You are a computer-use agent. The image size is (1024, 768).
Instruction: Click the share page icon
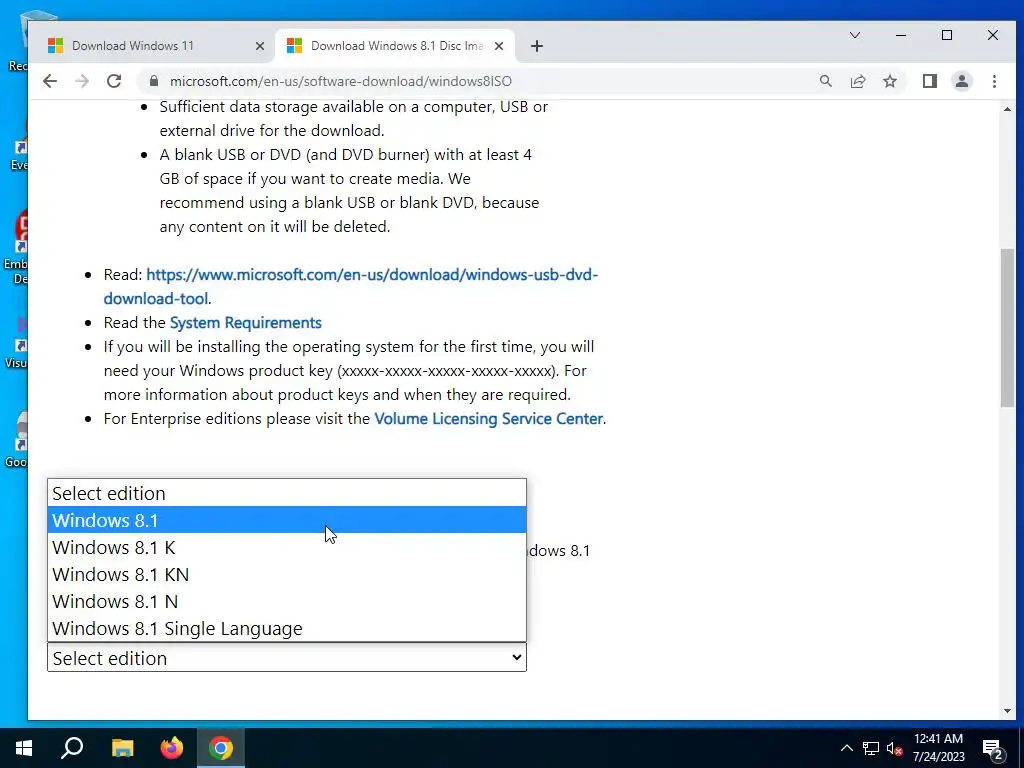coord(857,81)
